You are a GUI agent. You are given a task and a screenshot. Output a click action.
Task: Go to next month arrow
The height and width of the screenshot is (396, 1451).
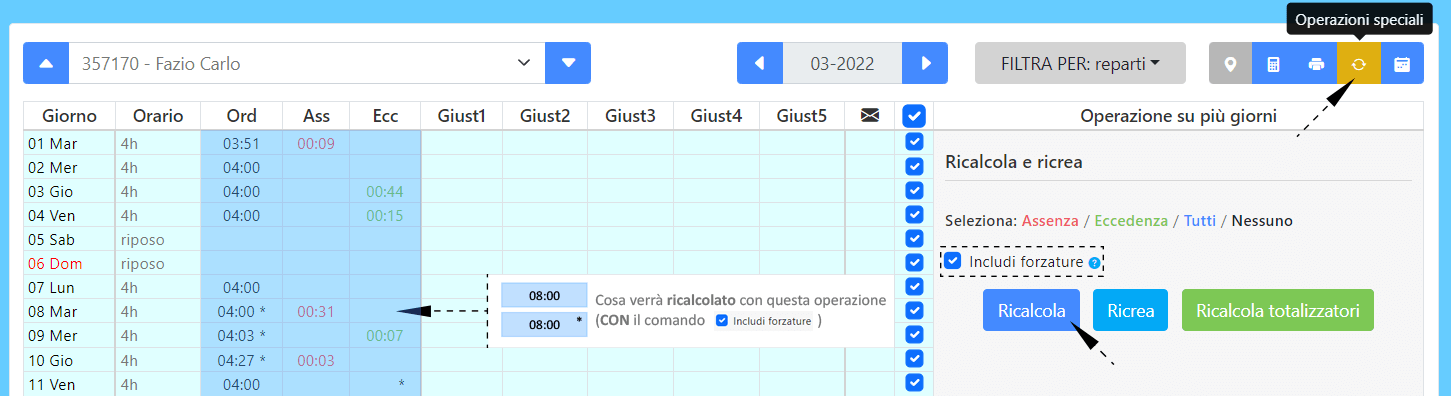925,63
